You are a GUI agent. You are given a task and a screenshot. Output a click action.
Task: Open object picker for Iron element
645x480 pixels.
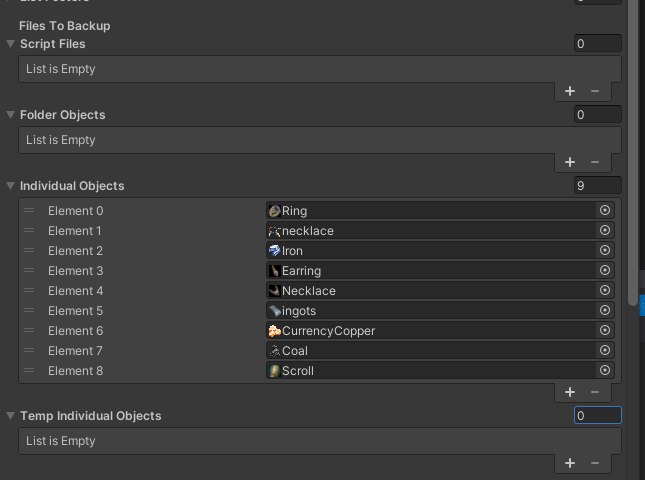click(x=604, y=251)
